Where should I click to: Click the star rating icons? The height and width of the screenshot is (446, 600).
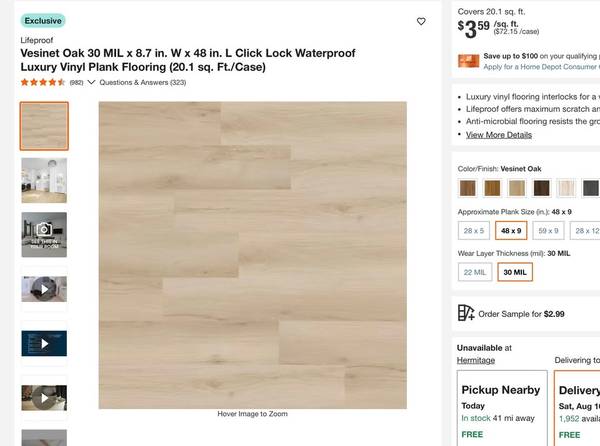(x=43, y=82)
